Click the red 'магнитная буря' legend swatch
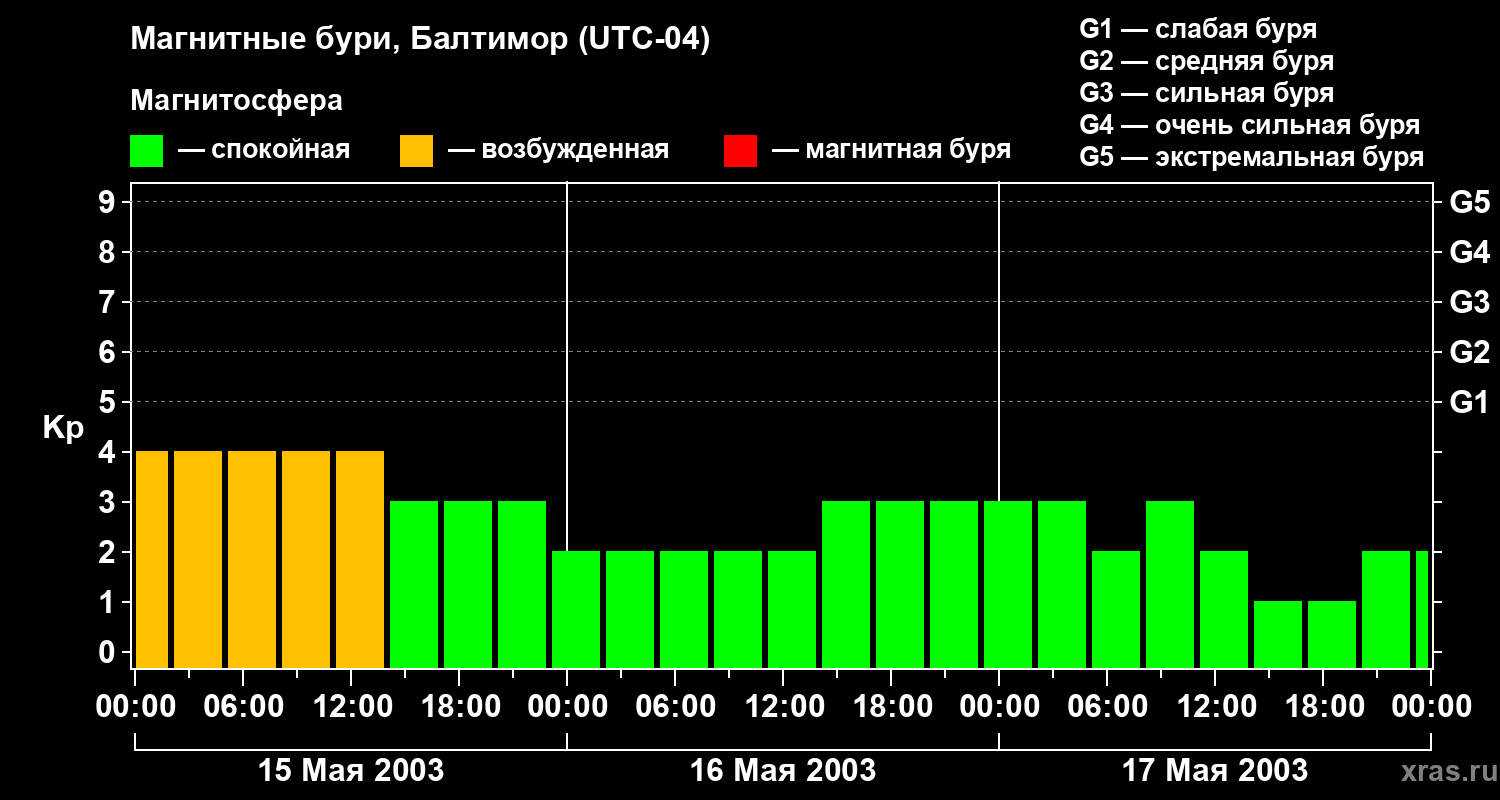The width and height of the screenshot is (1500, 800). (x=740, y=151)
